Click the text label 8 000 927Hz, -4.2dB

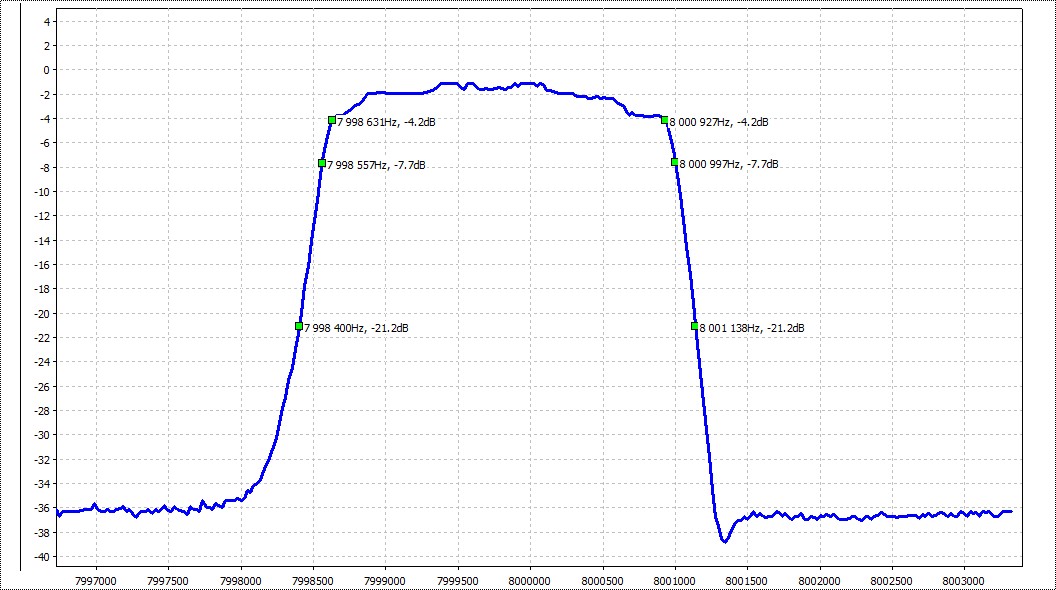(719, 122)
